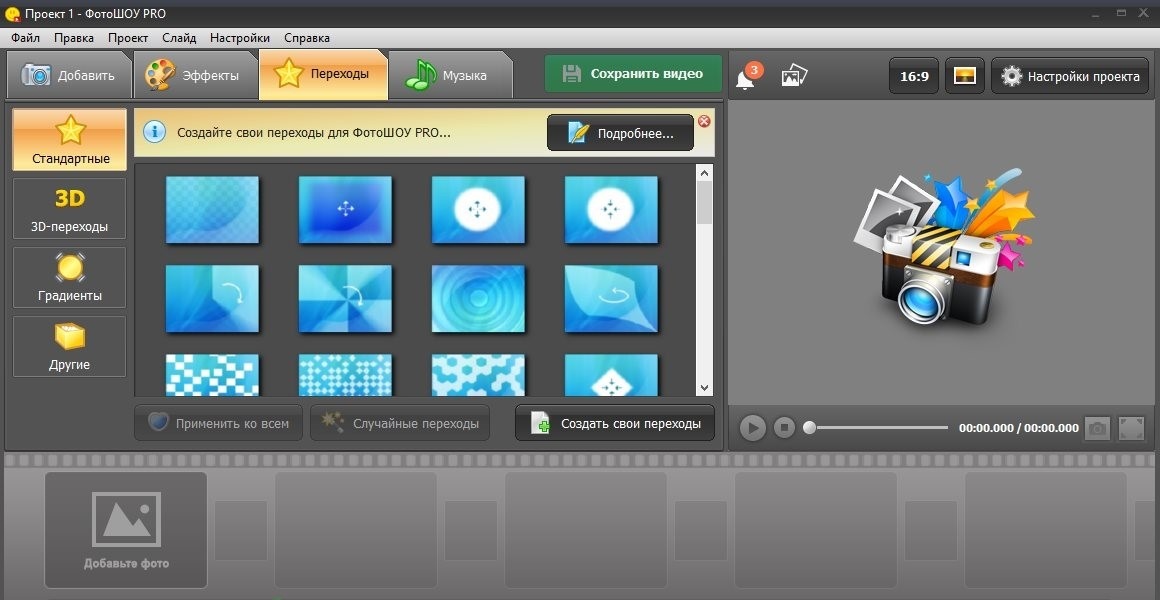Change the 16:9 aspect ratio
Image resolution: width=1160 pixels, height=600 pixels.
pyautogui.click(x=914, y=76)
